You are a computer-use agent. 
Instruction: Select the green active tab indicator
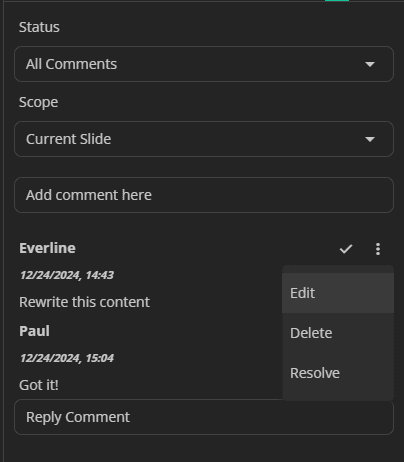click(337, 1)
